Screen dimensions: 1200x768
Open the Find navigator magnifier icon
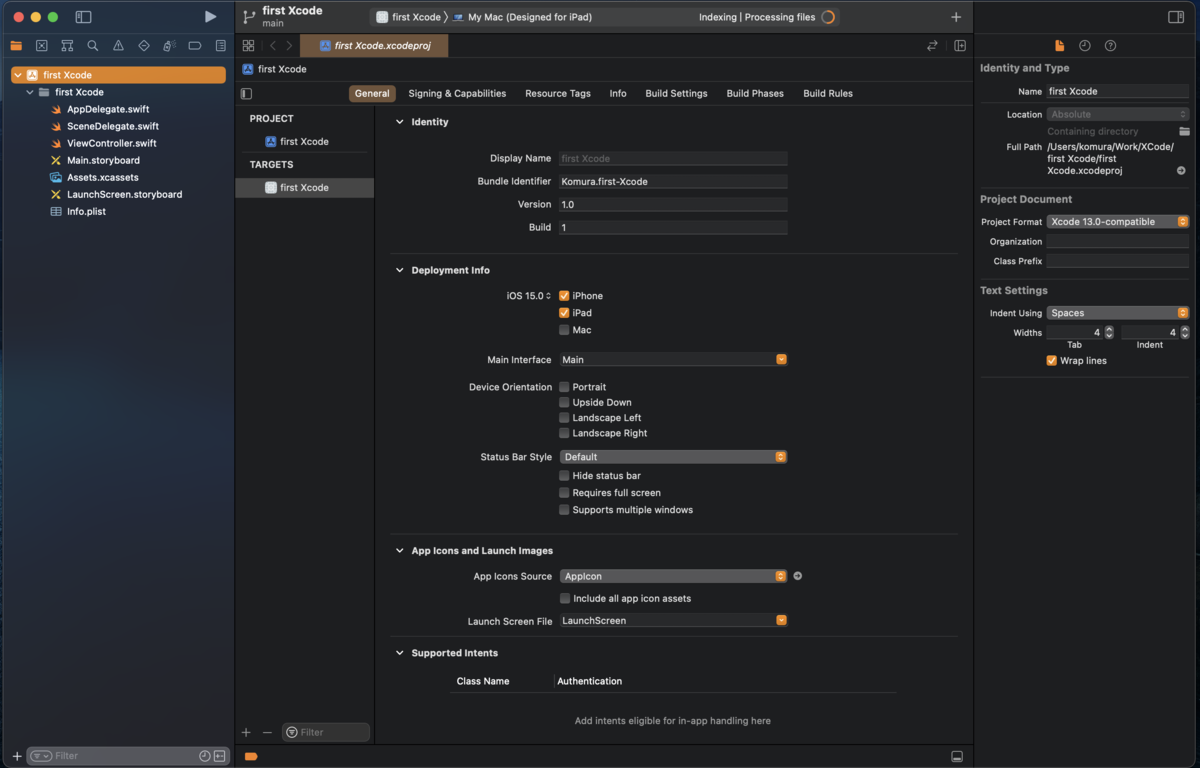tap(93, 46)
